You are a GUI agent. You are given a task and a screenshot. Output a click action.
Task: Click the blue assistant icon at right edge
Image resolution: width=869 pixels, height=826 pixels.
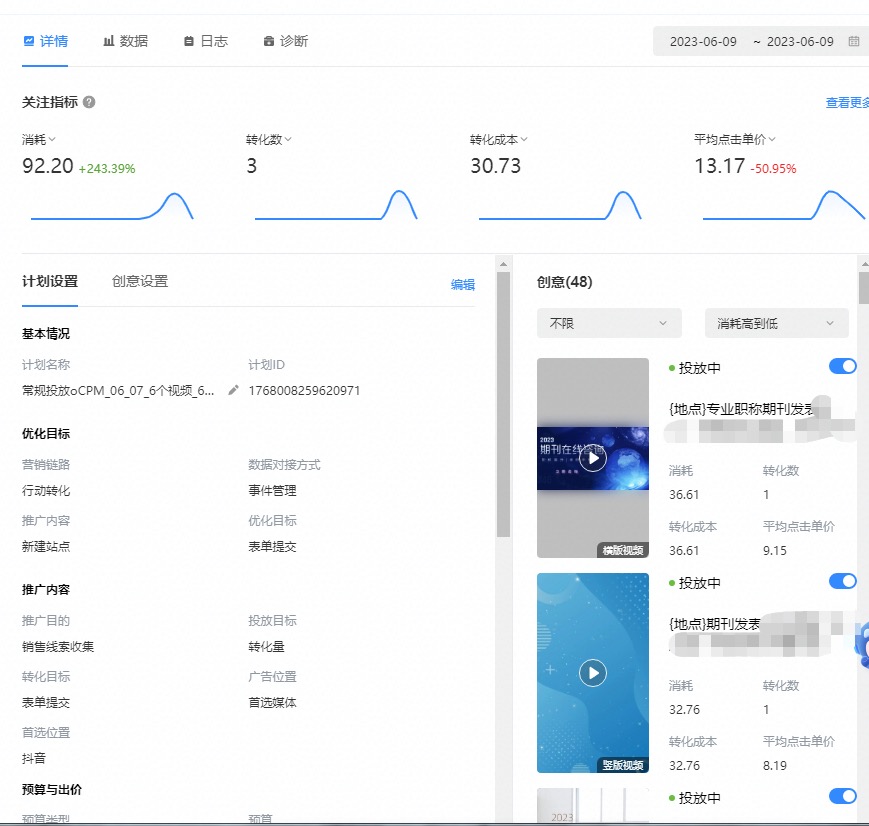click(862, 646)
